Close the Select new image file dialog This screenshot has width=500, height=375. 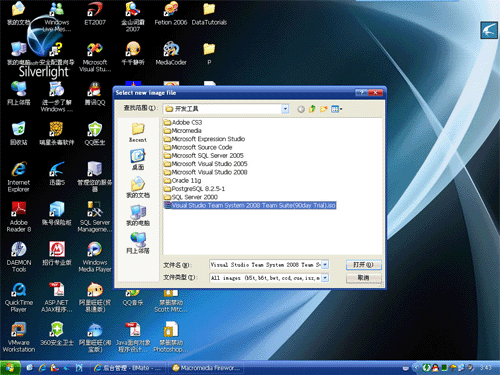pyautogui.click(x=375, y=93)
